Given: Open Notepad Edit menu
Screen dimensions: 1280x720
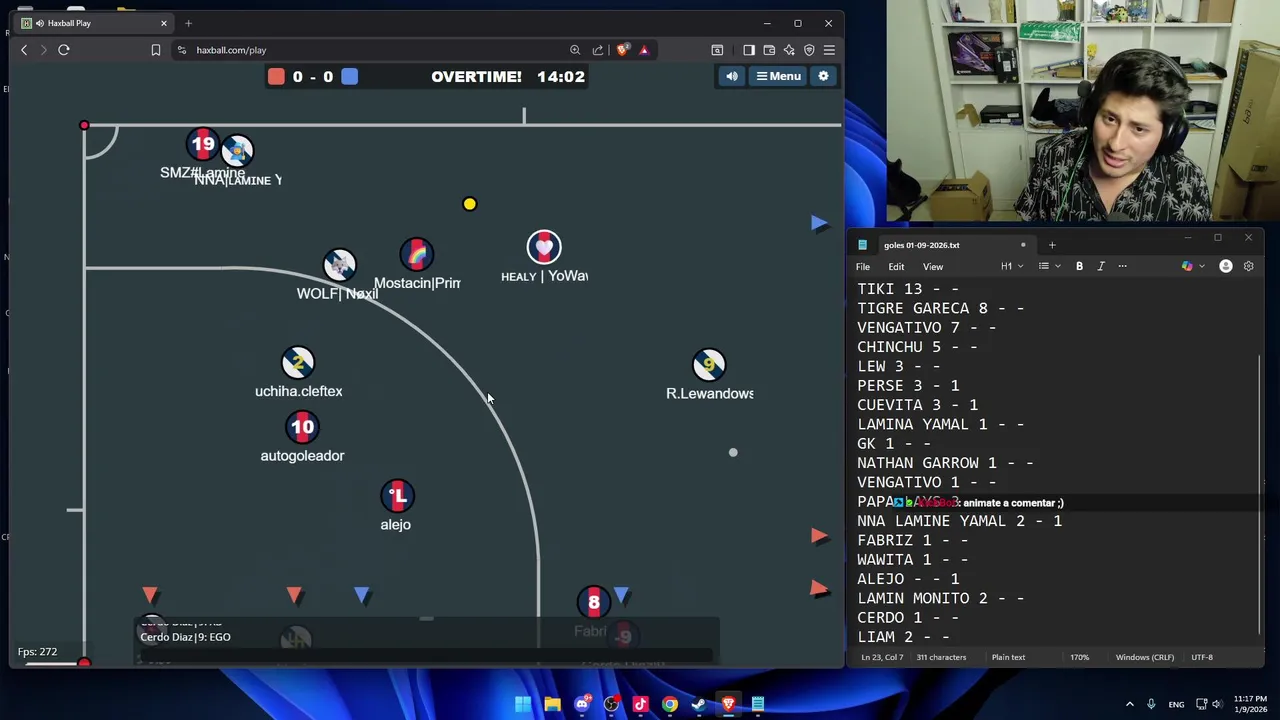Looking at the screenshot, I should point(896,267).
